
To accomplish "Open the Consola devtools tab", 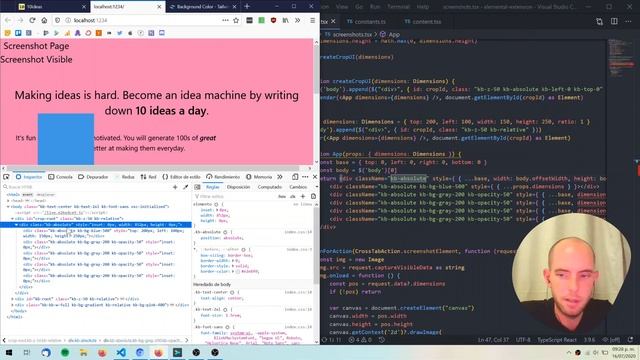I will pos(60,177).
